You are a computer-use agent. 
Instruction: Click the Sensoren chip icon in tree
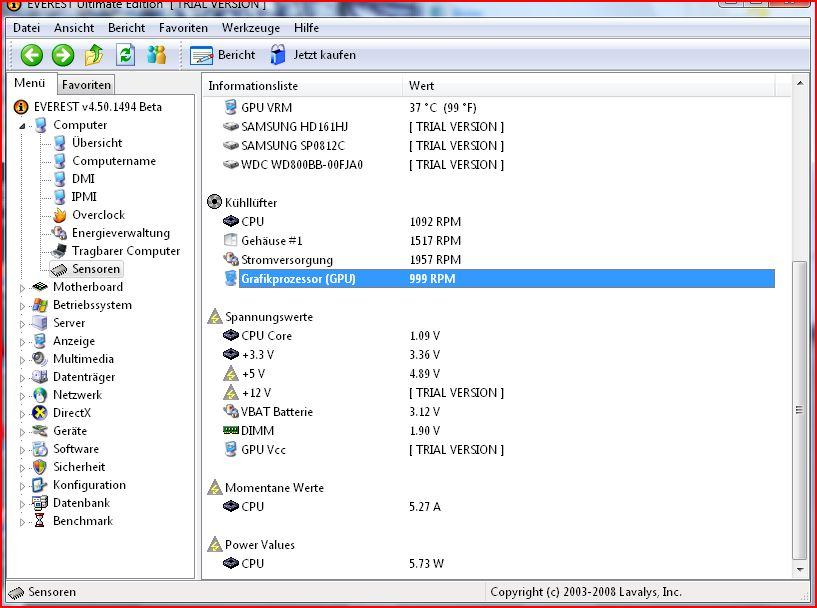(x=59, y=269)
